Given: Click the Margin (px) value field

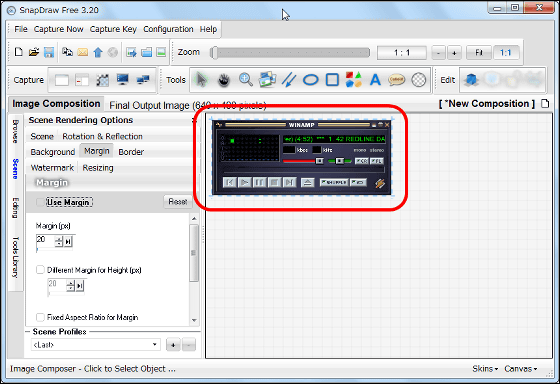Looking at the screenshot, I should [x=45, y=241].
